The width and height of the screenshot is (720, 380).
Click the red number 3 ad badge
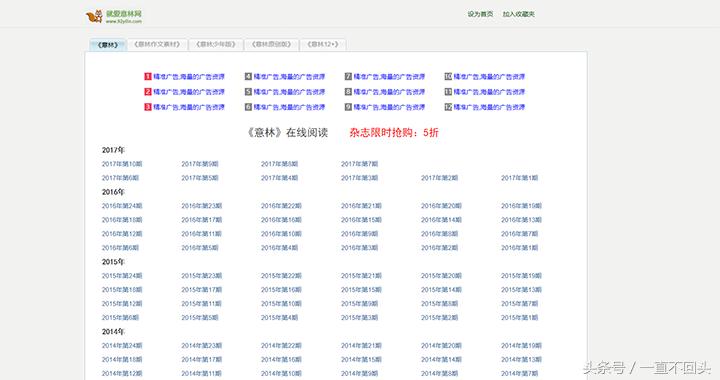pos(148,107)
